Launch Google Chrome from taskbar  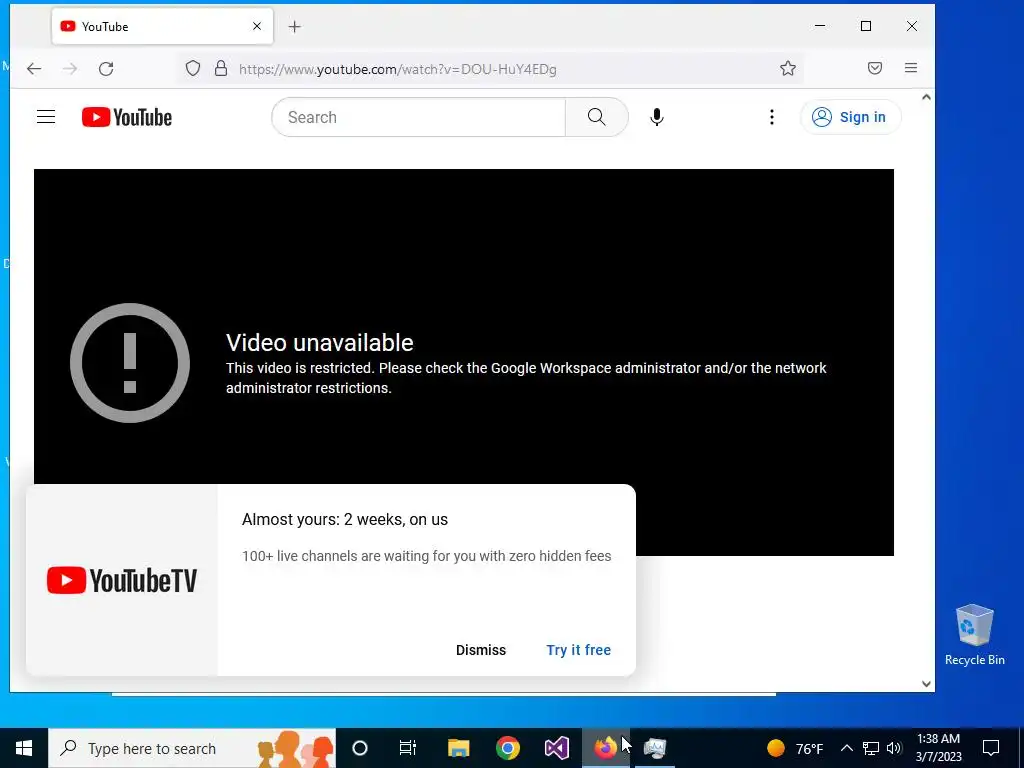(507, 748)
